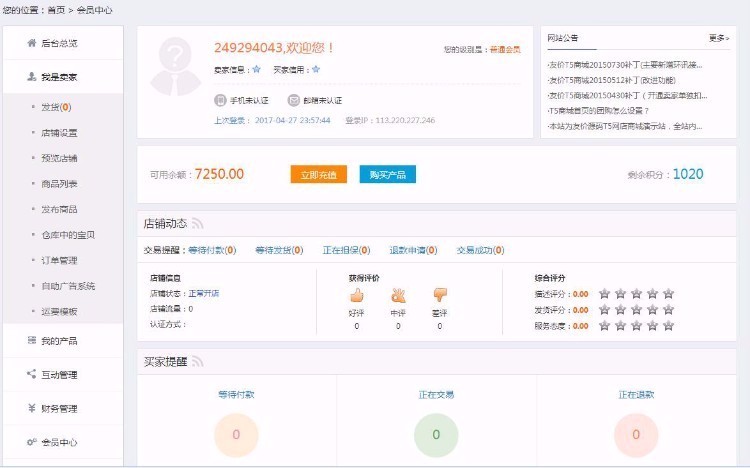Click the 正在退款 red circle counter

636,435
